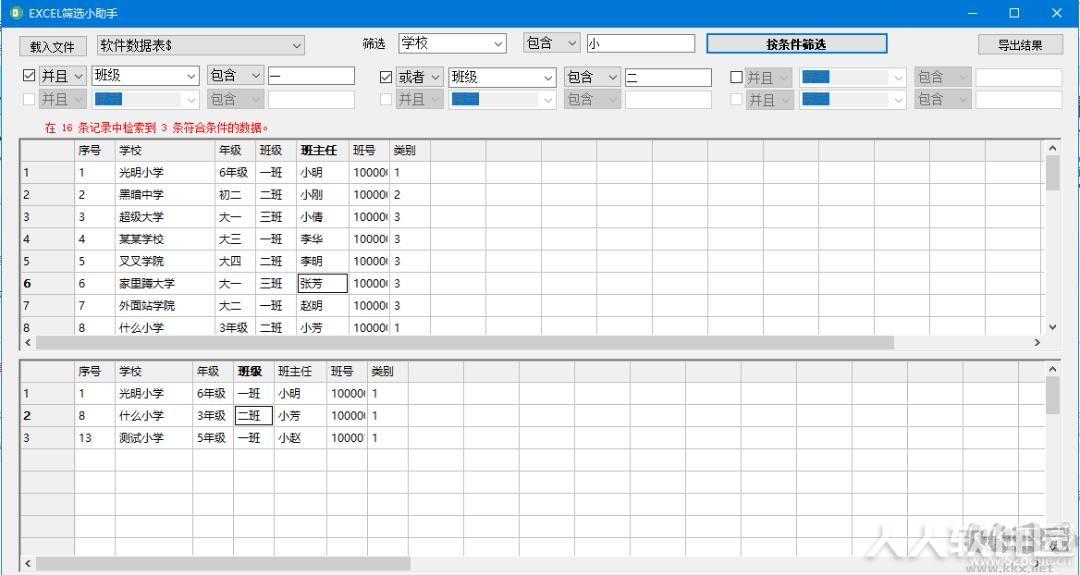
Task: Select the 黑暗中学 cell in the source table
Action: pyautogui.click(x=165, y=195)
